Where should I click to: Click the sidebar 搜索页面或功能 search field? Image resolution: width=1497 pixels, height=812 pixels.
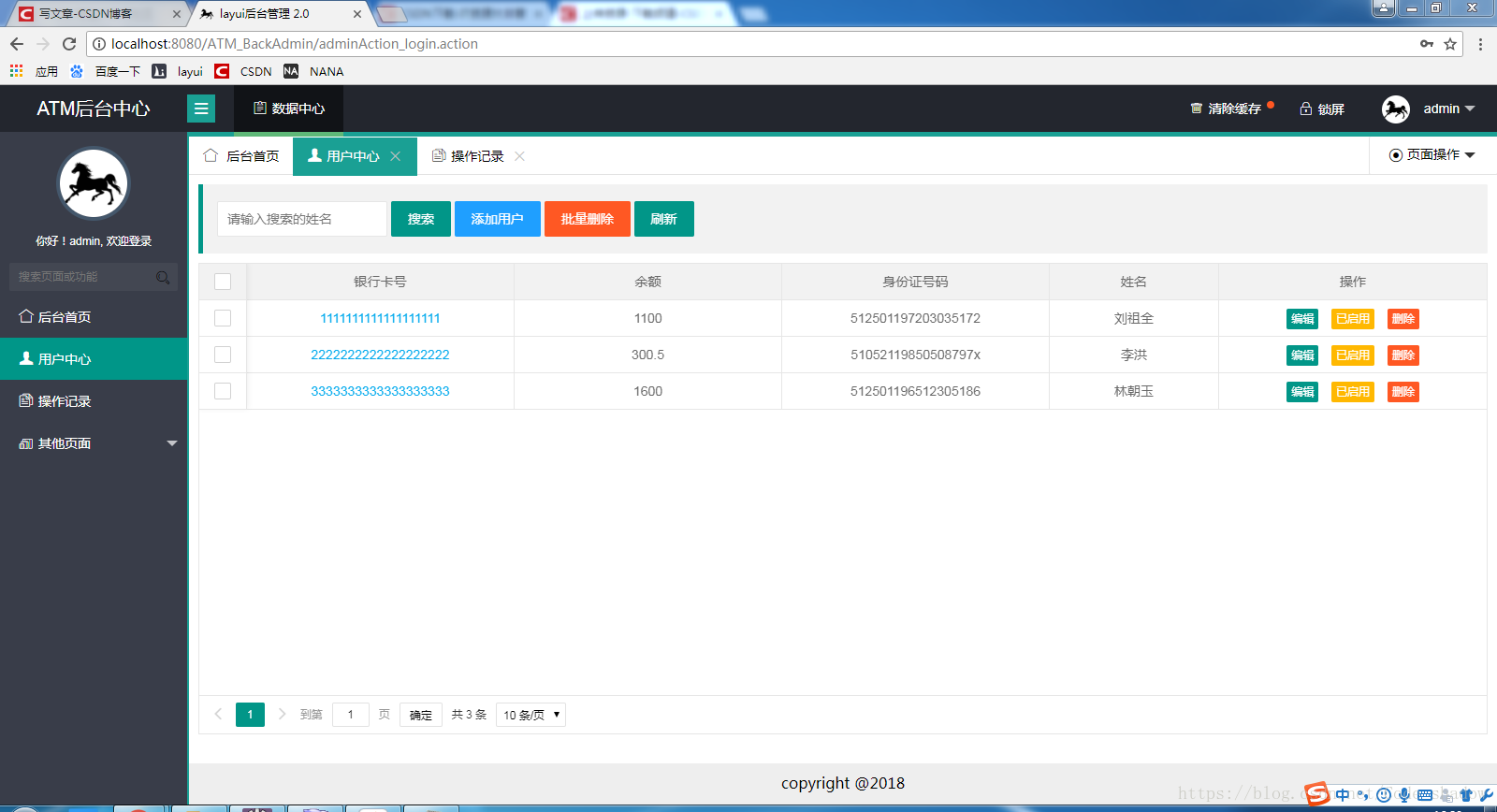[x=94, y=277]
